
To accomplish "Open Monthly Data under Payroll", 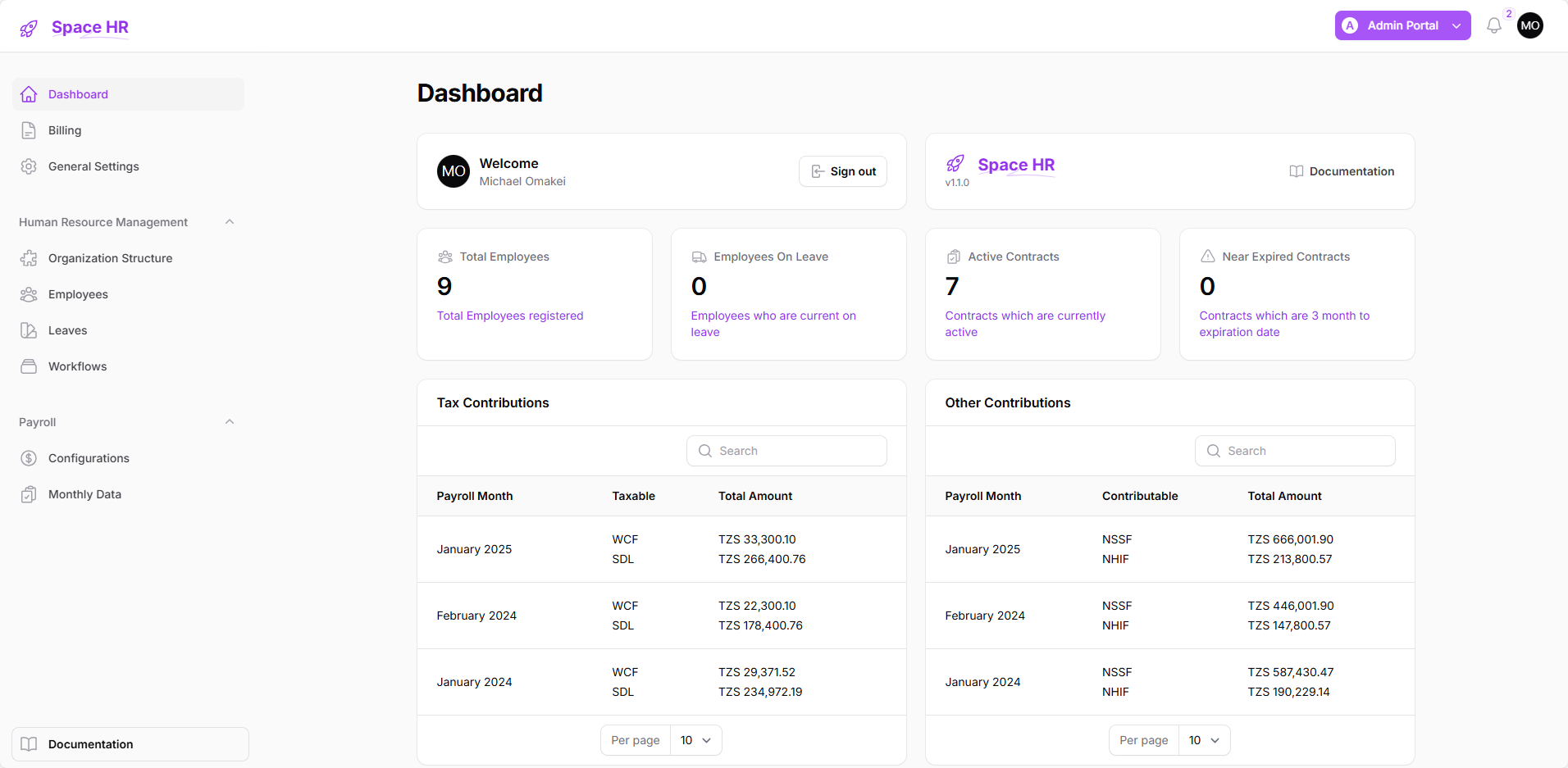I will tap(129, 494).
